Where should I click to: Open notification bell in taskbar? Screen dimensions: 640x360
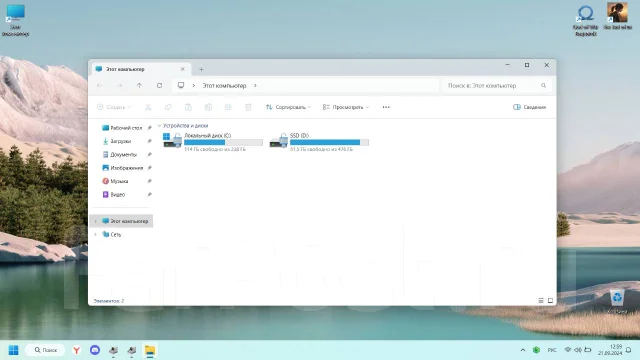pyautogui.click(x=629, y=350)
